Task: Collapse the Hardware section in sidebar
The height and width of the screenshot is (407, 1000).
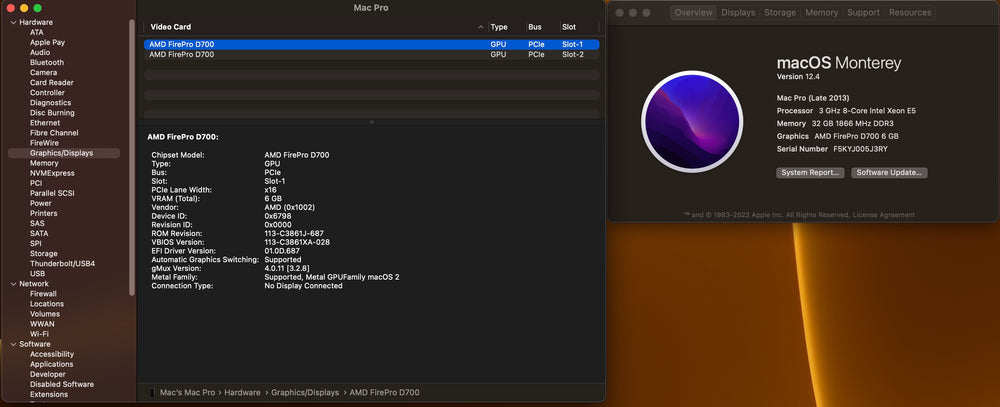Action: pyautogui.click(x=13, y=22)
